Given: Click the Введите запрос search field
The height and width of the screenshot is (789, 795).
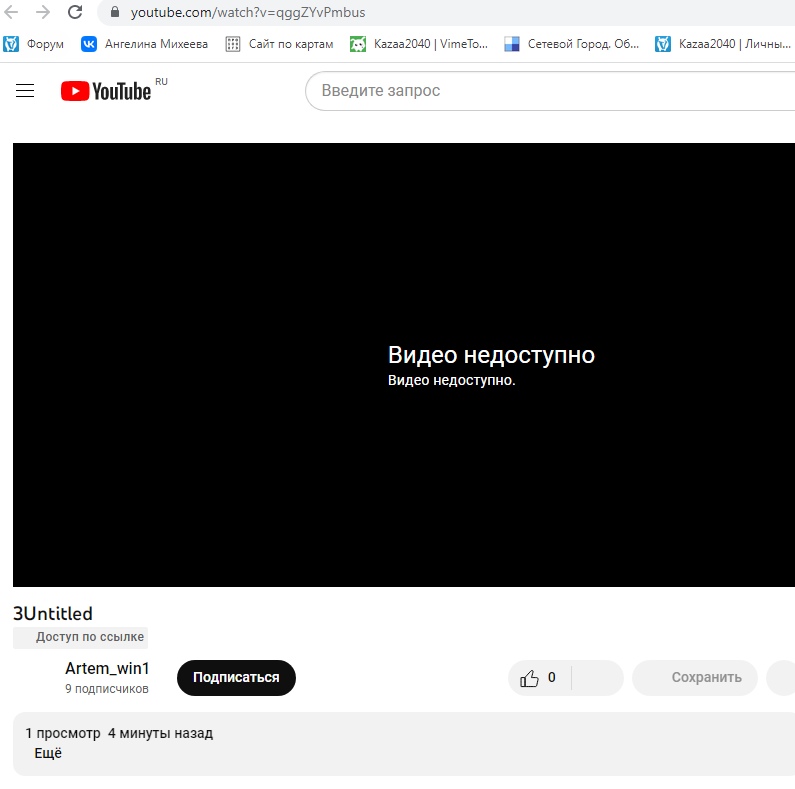Looking at the screenshot, I should coord(550,91).
